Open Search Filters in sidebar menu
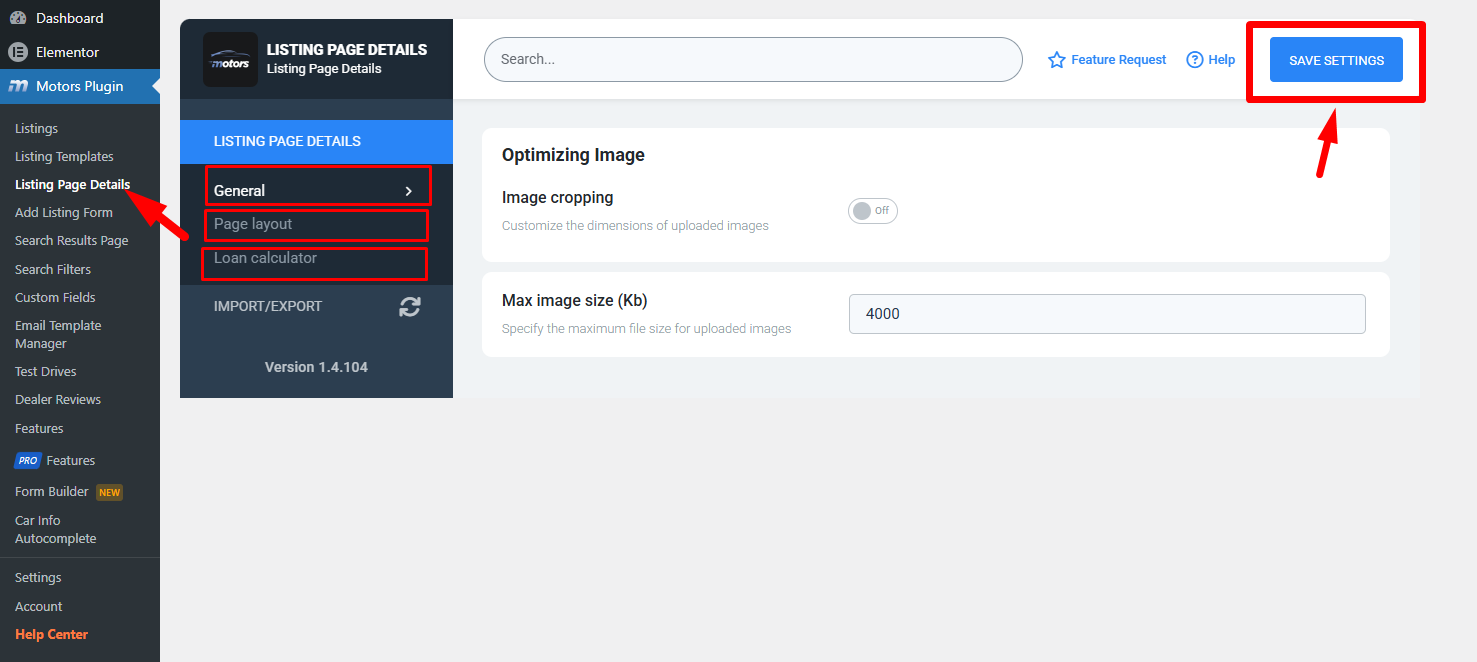This screenshot has width=1477, height=662. click(x=53, y=269)
